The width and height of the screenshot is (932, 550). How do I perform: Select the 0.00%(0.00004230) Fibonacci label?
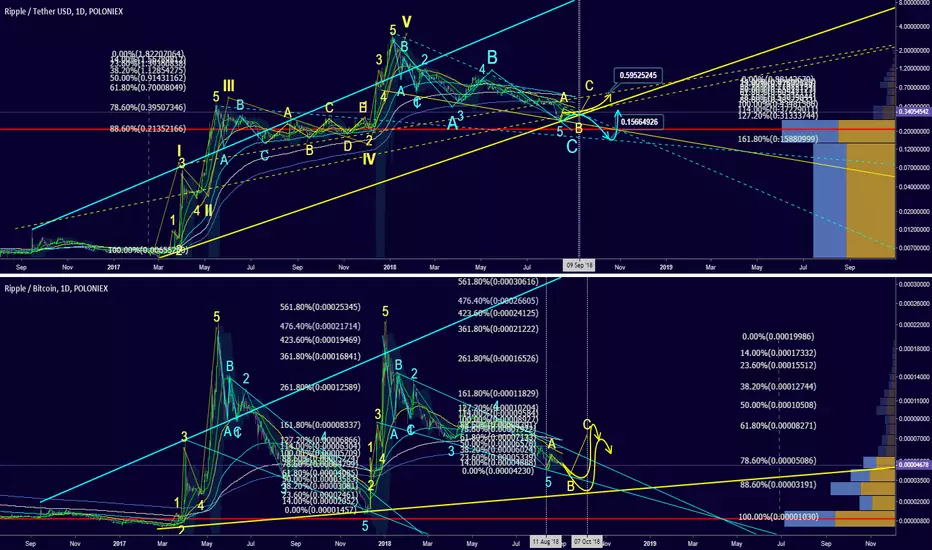click(x=498, y=471)
